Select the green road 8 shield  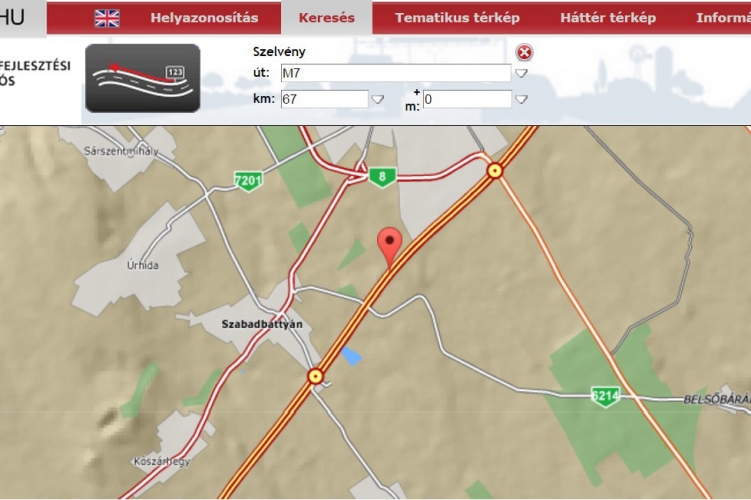coord(382,177)
